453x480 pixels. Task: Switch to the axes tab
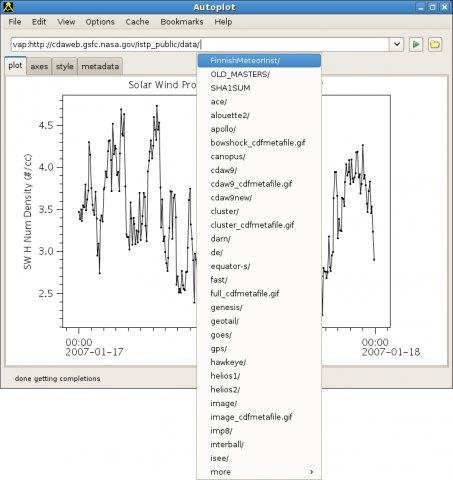(39, 66)
